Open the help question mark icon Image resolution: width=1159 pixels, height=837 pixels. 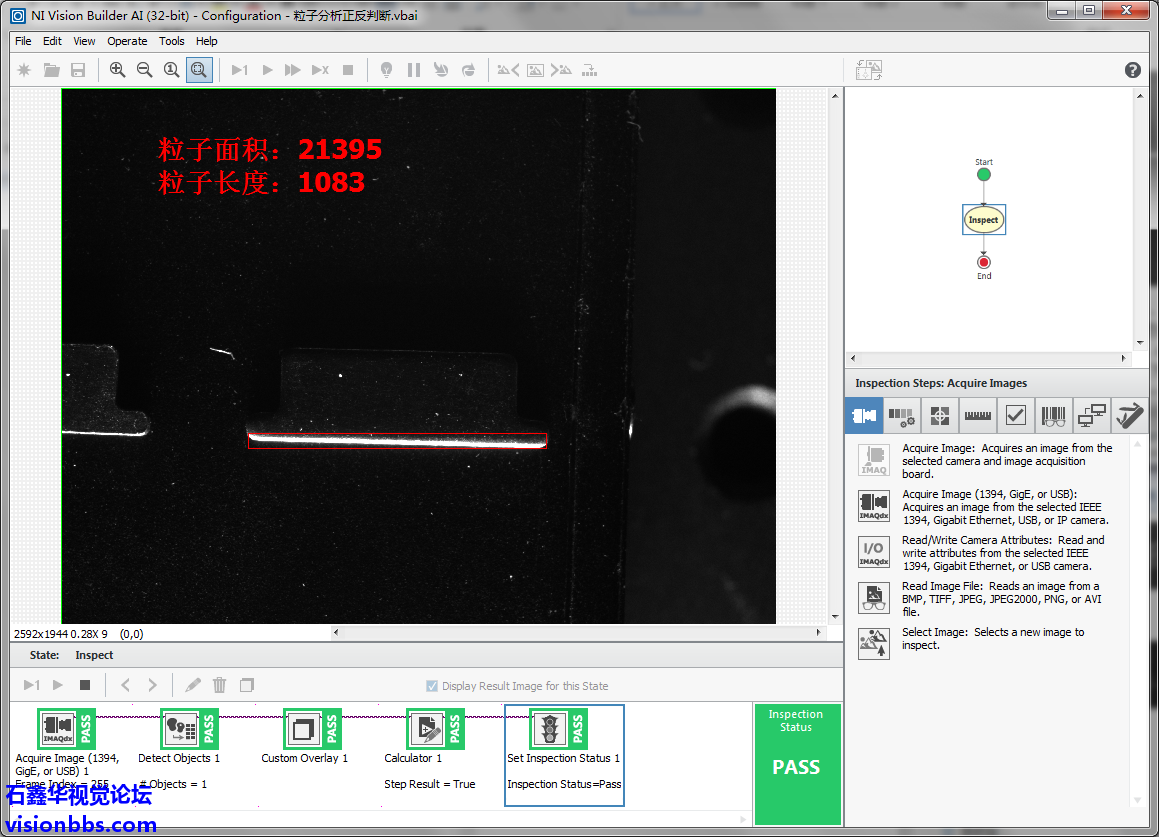pos(1132,70)
